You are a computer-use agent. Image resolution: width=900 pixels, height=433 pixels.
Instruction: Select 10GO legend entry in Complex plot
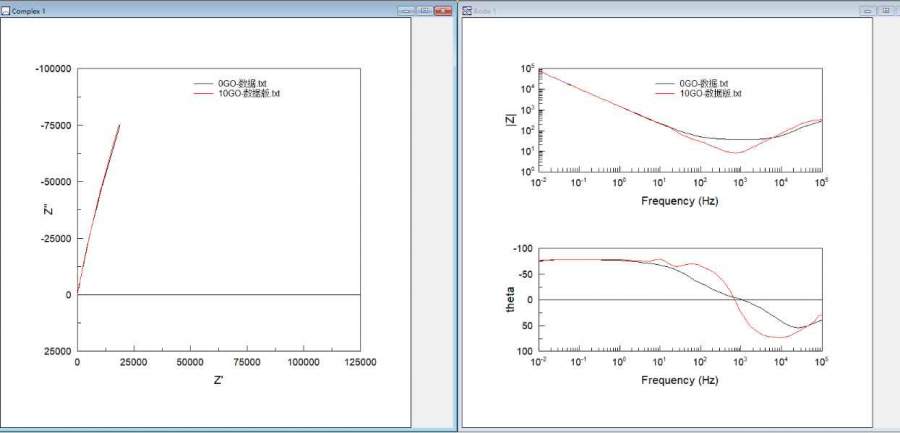click(250, 93)
